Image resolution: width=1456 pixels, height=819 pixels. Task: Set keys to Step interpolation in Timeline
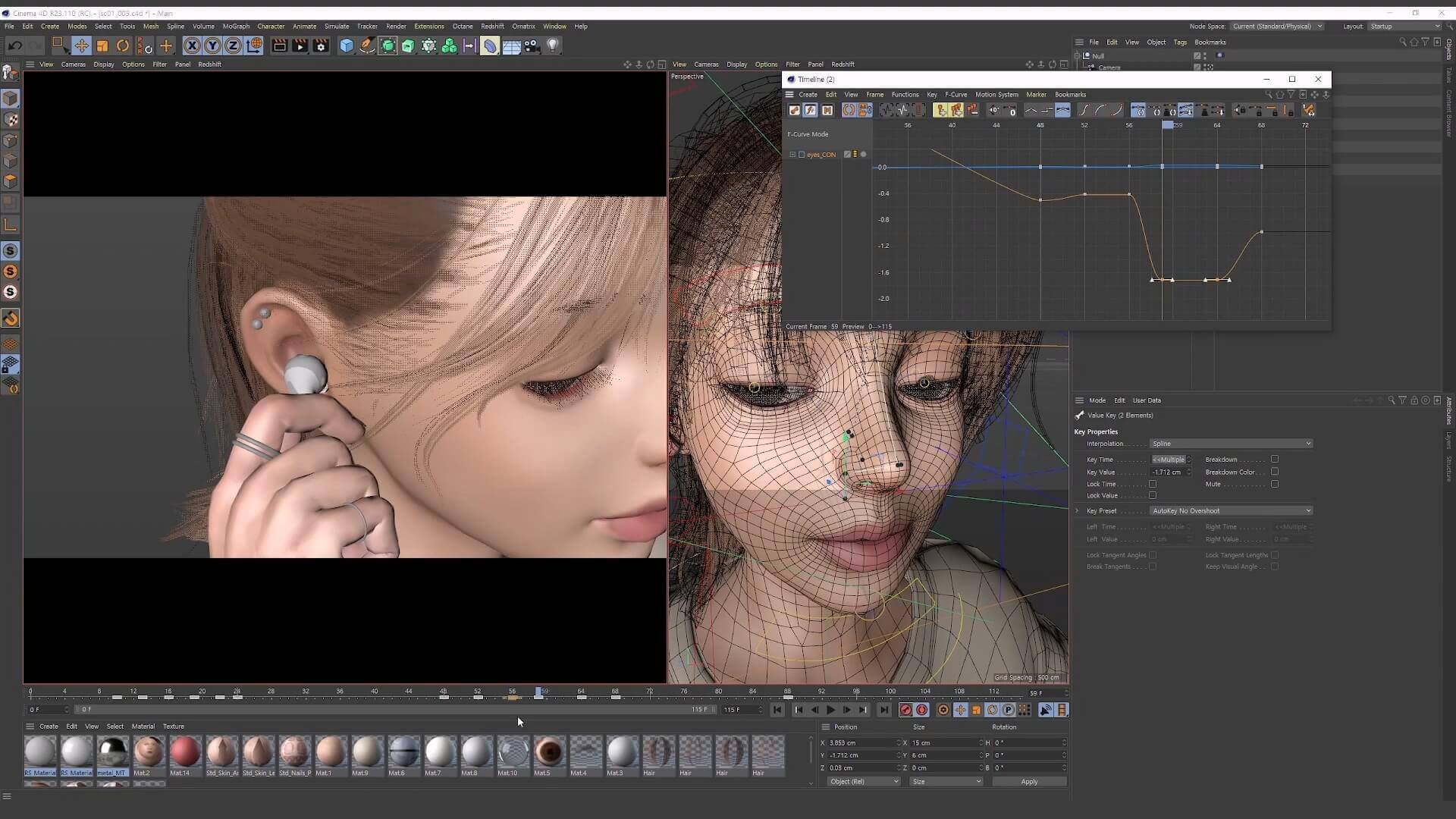(1046, 110)
